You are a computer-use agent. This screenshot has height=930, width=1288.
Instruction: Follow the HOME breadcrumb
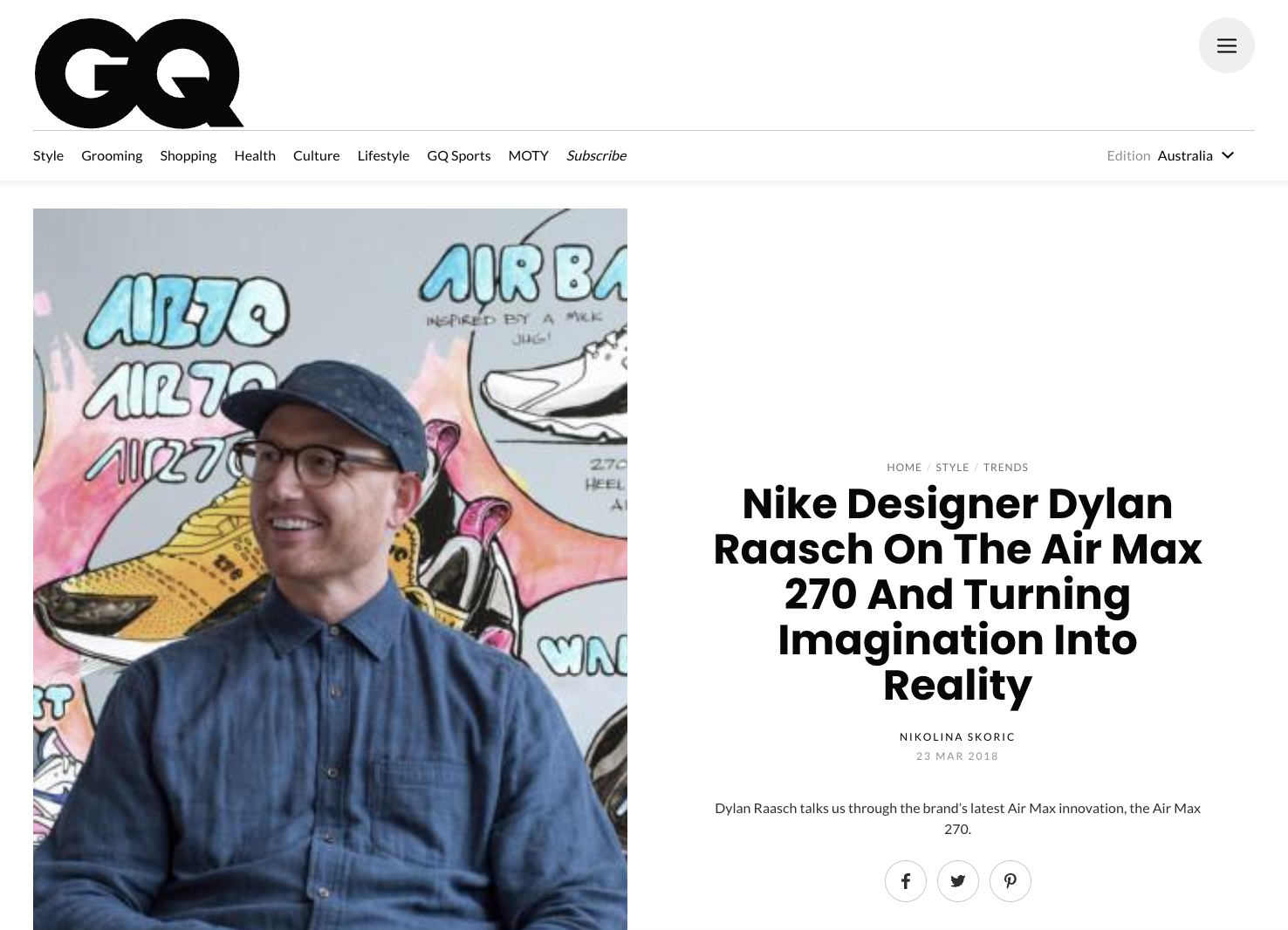(904, 468)
